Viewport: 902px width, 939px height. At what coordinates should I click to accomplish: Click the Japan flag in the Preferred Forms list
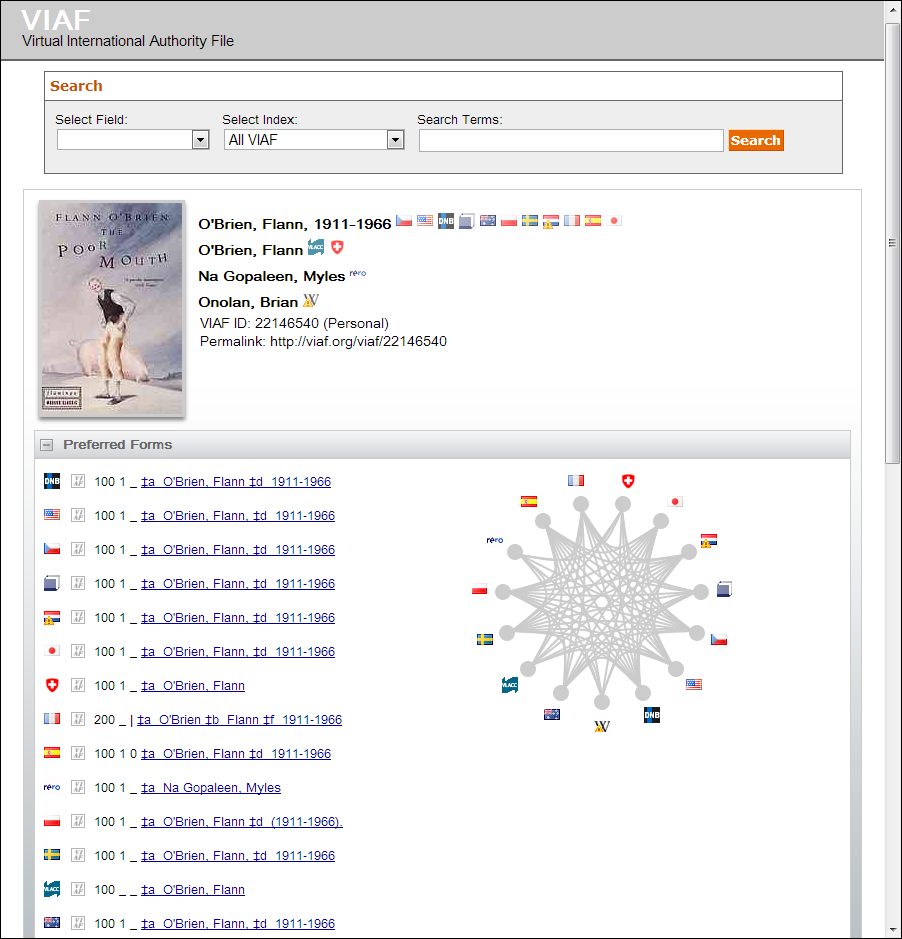(52, 651)
